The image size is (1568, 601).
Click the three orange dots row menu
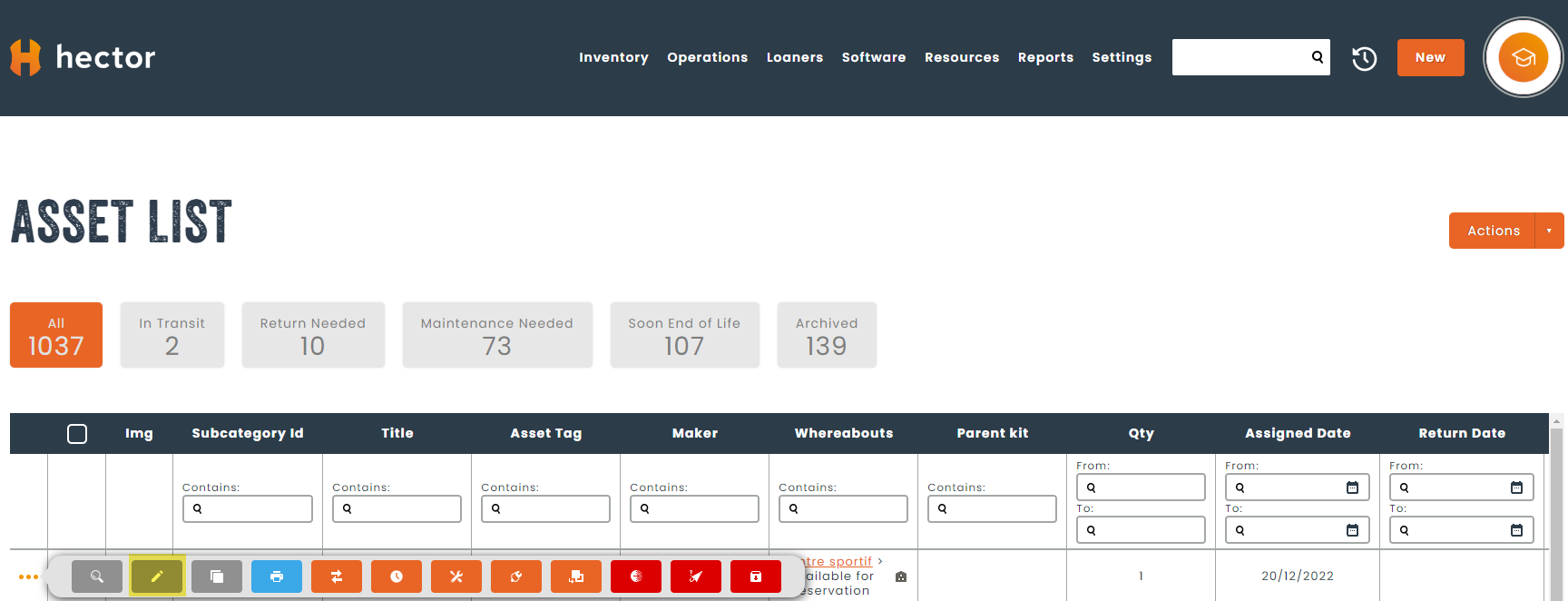(x=28, y=576)
